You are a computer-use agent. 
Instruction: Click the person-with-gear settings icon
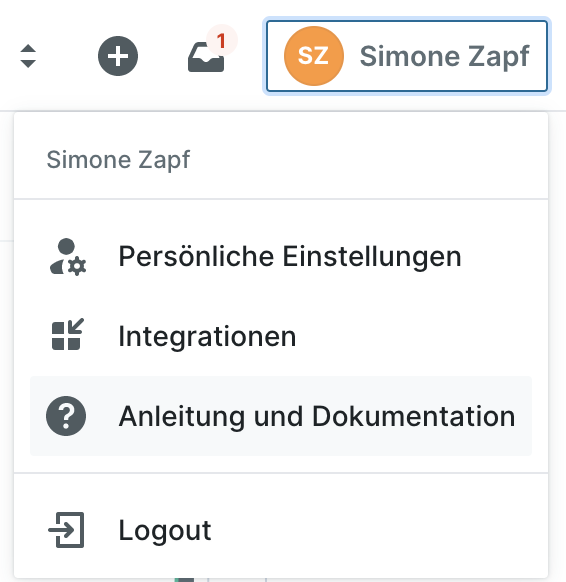point(67,257)
